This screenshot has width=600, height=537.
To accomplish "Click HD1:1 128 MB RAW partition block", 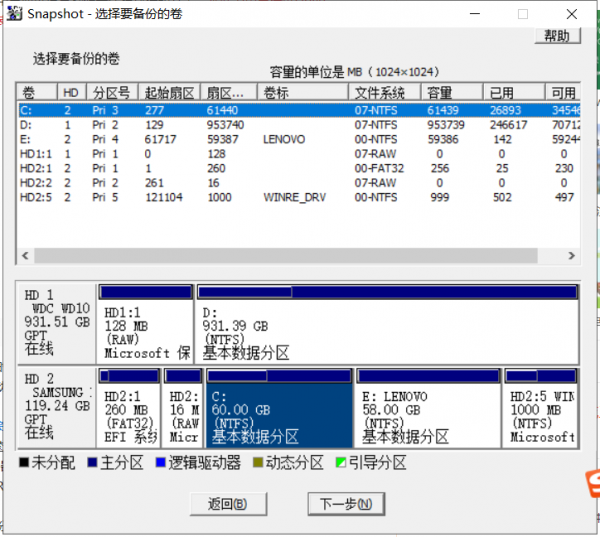I will (145, 330).
